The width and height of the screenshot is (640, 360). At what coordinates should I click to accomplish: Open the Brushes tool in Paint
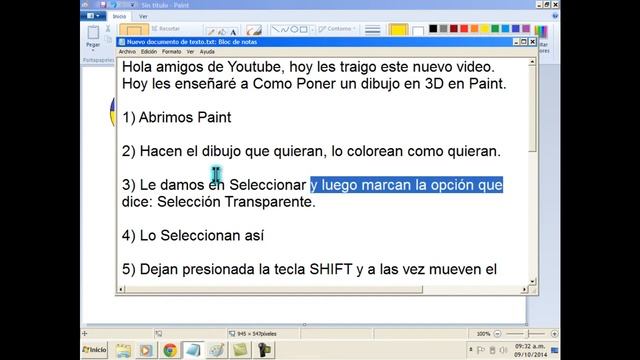[x=254, y=31]
